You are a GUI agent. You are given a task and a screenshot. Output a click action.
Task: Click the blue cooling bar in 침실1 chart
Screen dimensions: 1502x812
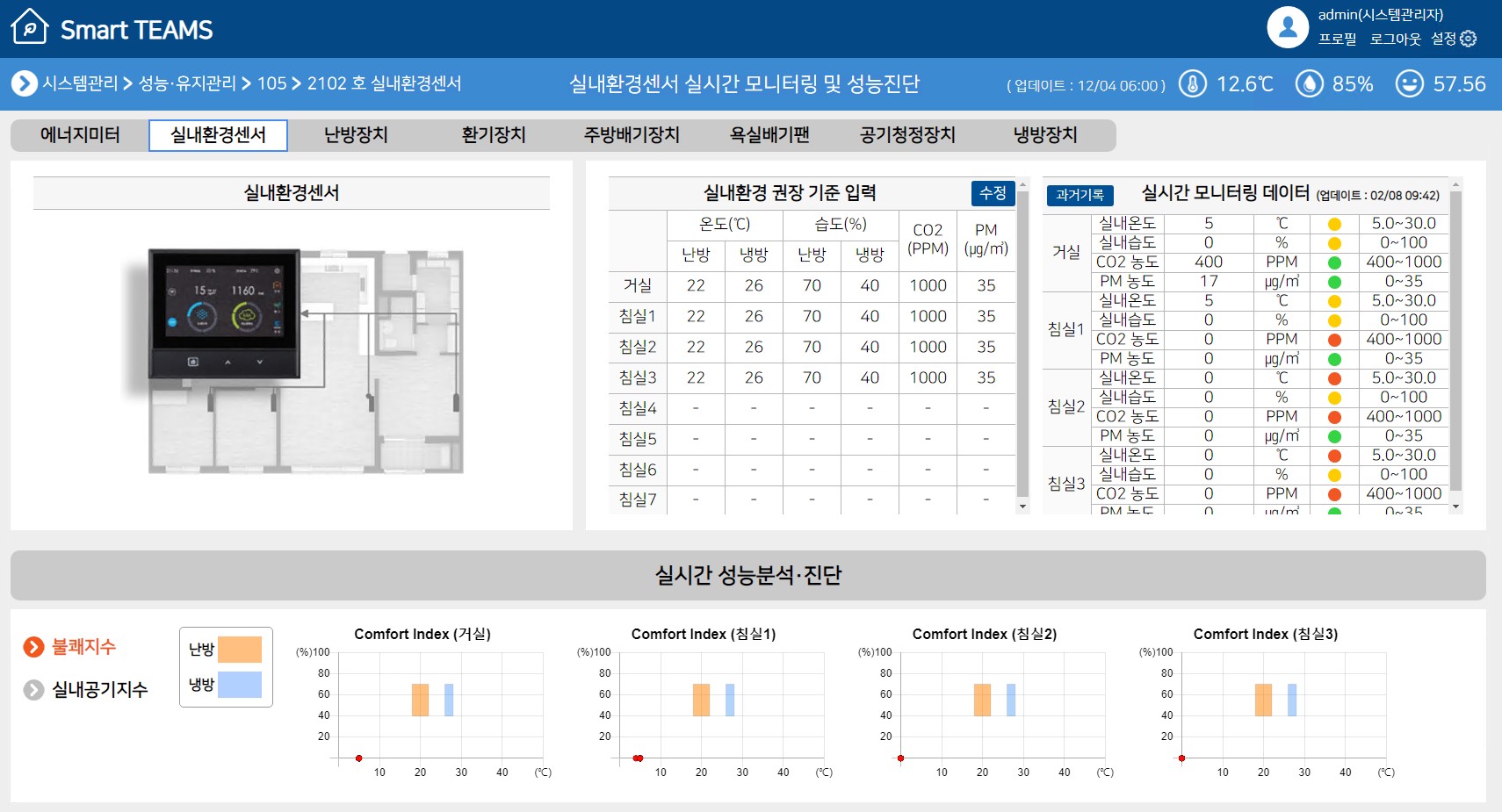730,700
